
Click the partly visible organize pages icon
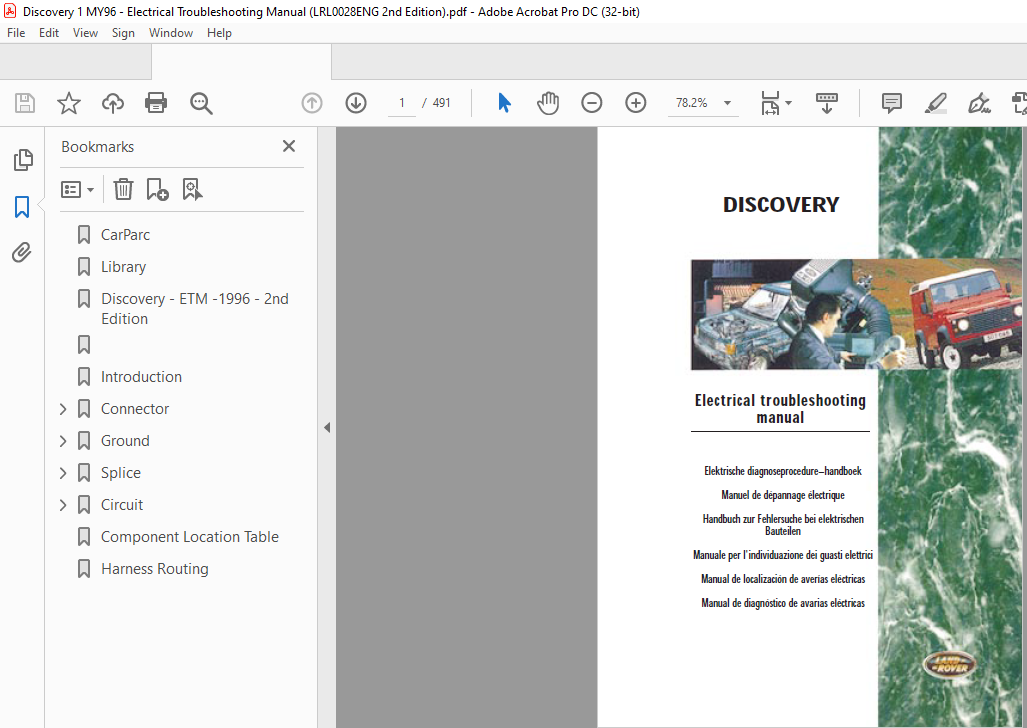[1020, 103]
